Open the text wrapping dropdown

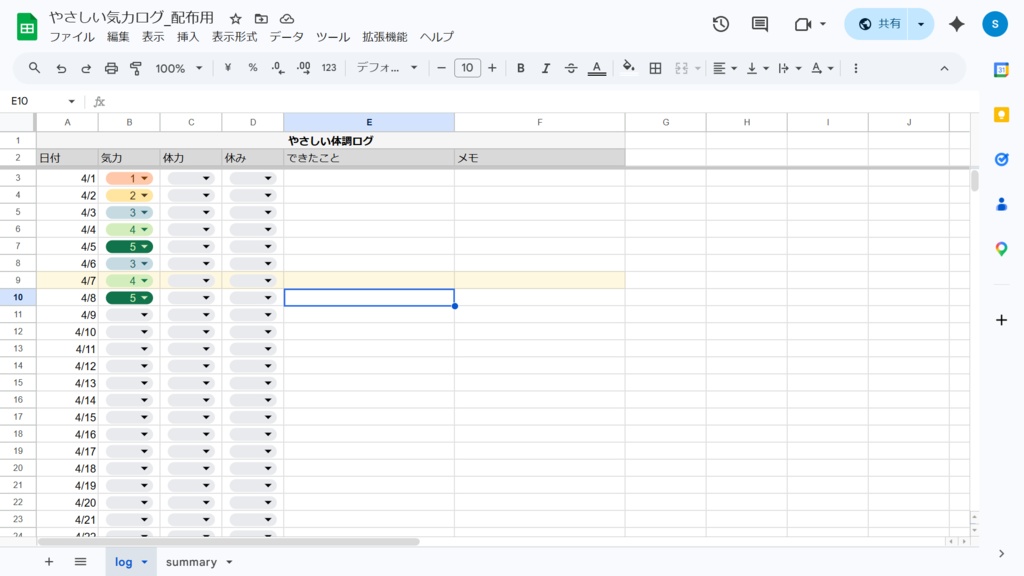click(790, 68)
